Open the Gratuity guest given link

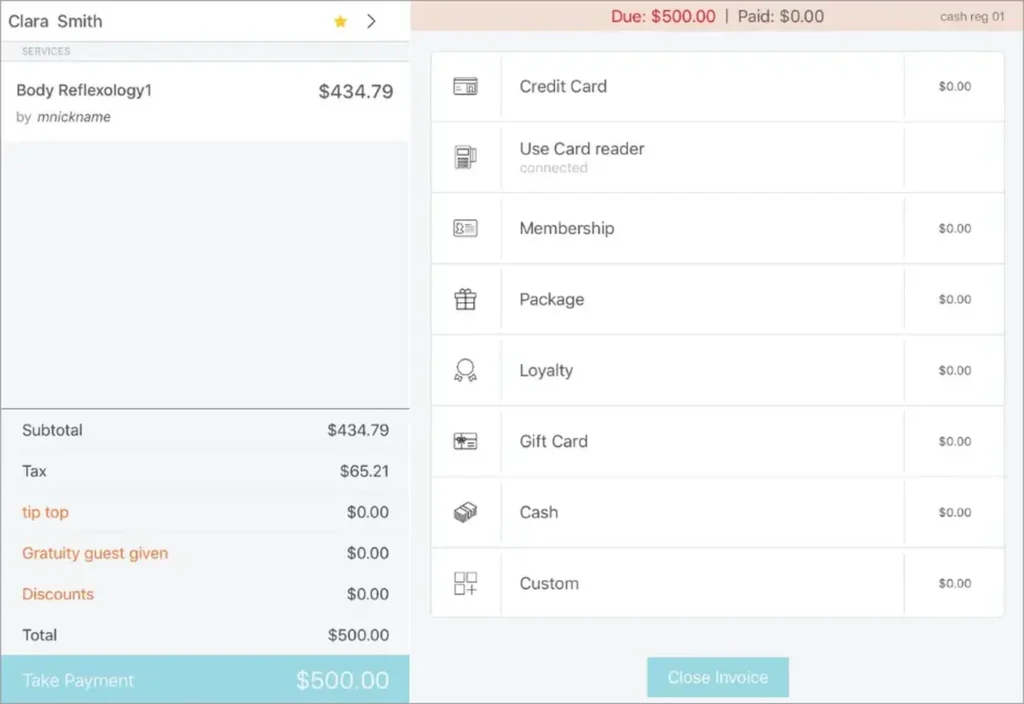95,553
